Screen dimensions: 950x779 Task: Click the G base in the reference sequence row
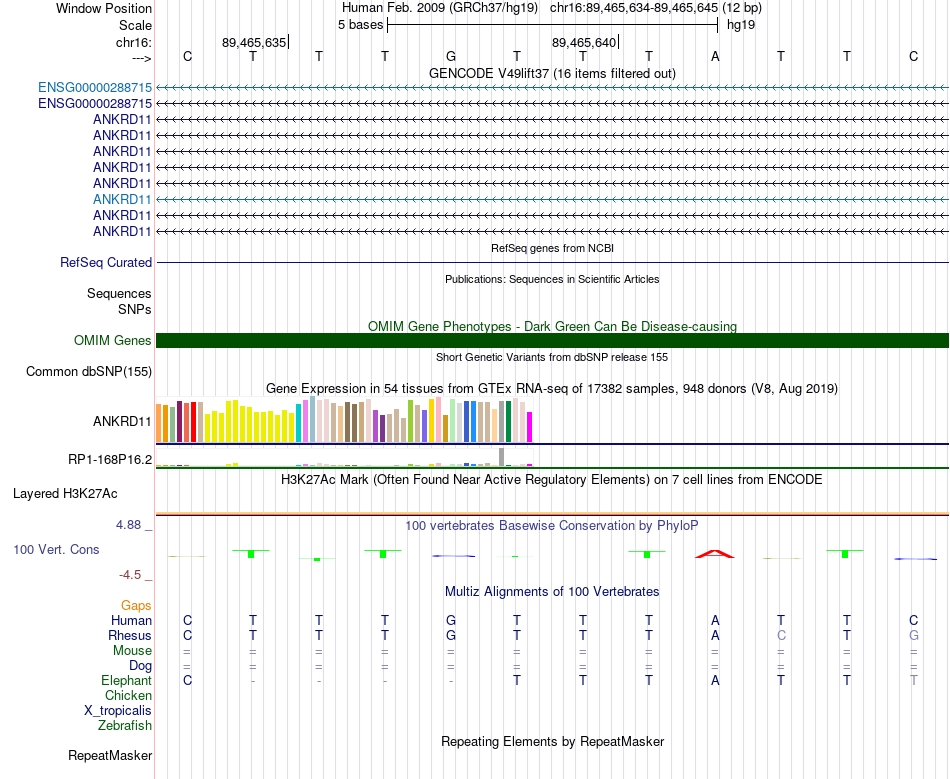(x=451, y=56)
